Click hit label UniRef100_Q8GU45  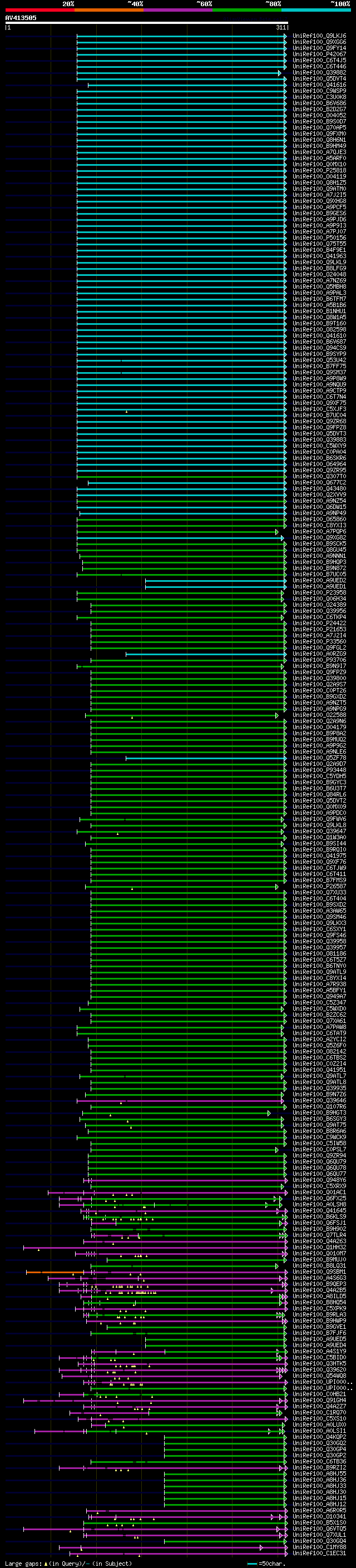pyautogui.click(x=319, y=550)
